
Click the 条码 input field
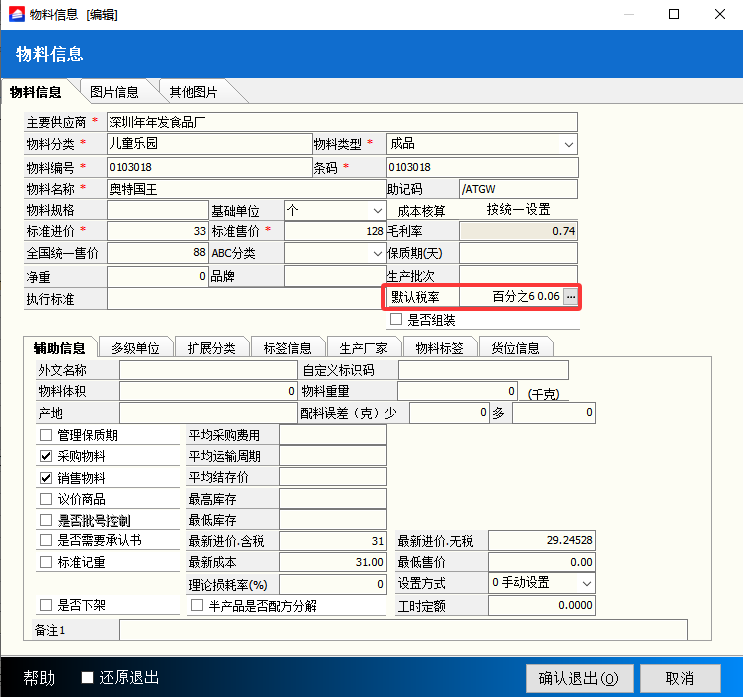pyautogui.click(x=482, y=167)
